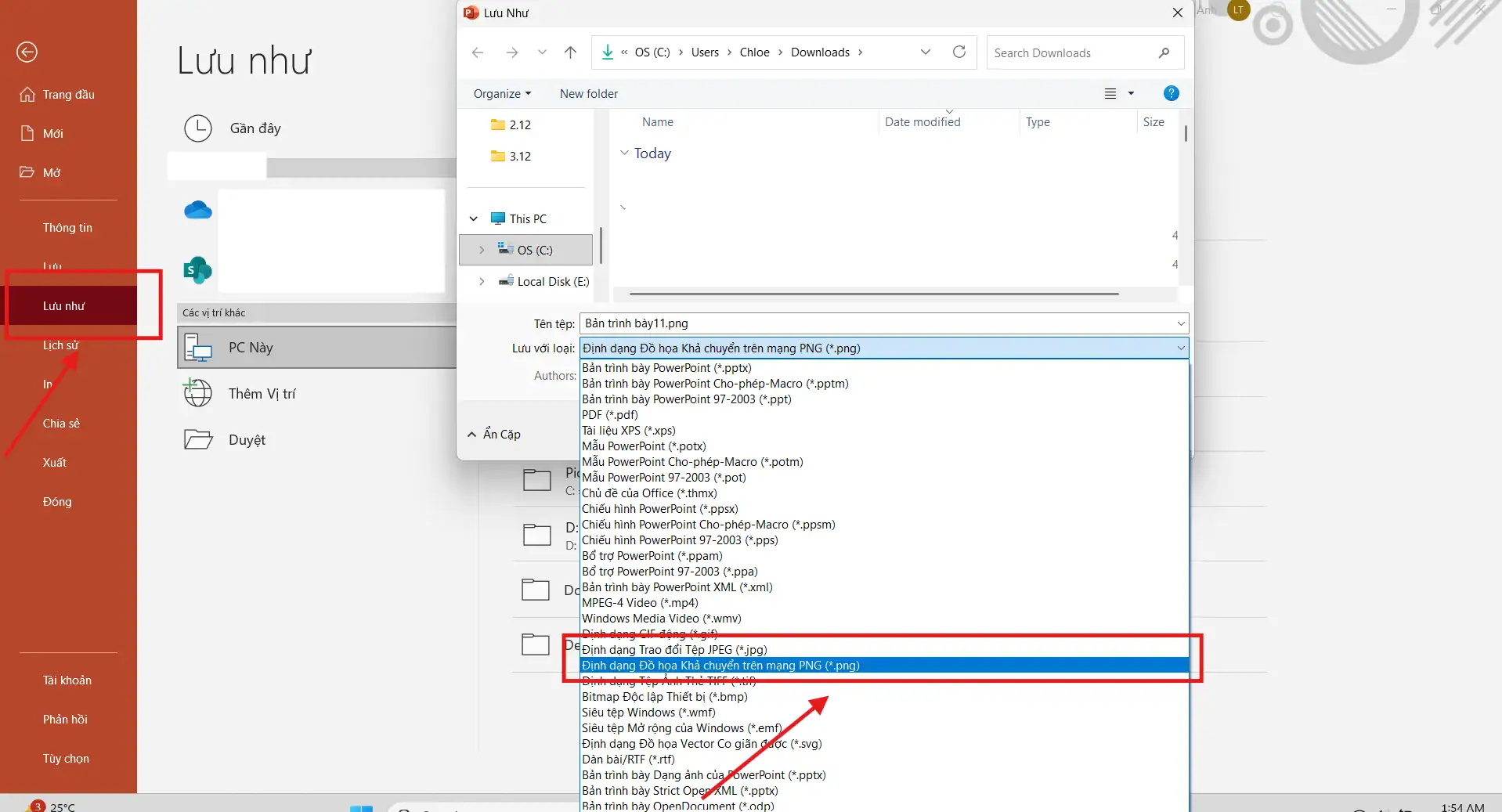Select PC Này location

pos(316,348)
